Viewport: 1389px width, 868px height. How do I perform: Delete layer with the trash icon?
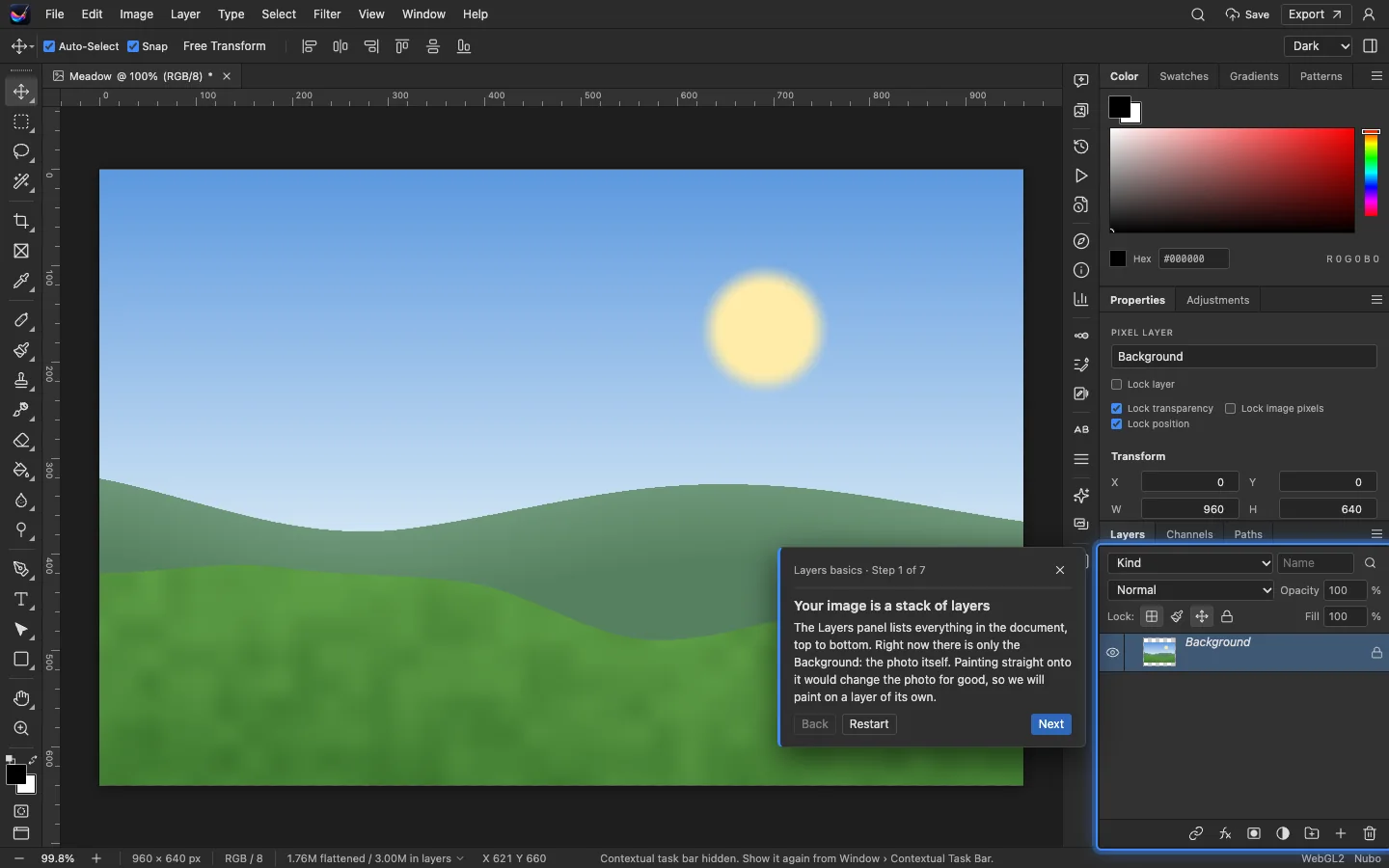pos(1370,833)
